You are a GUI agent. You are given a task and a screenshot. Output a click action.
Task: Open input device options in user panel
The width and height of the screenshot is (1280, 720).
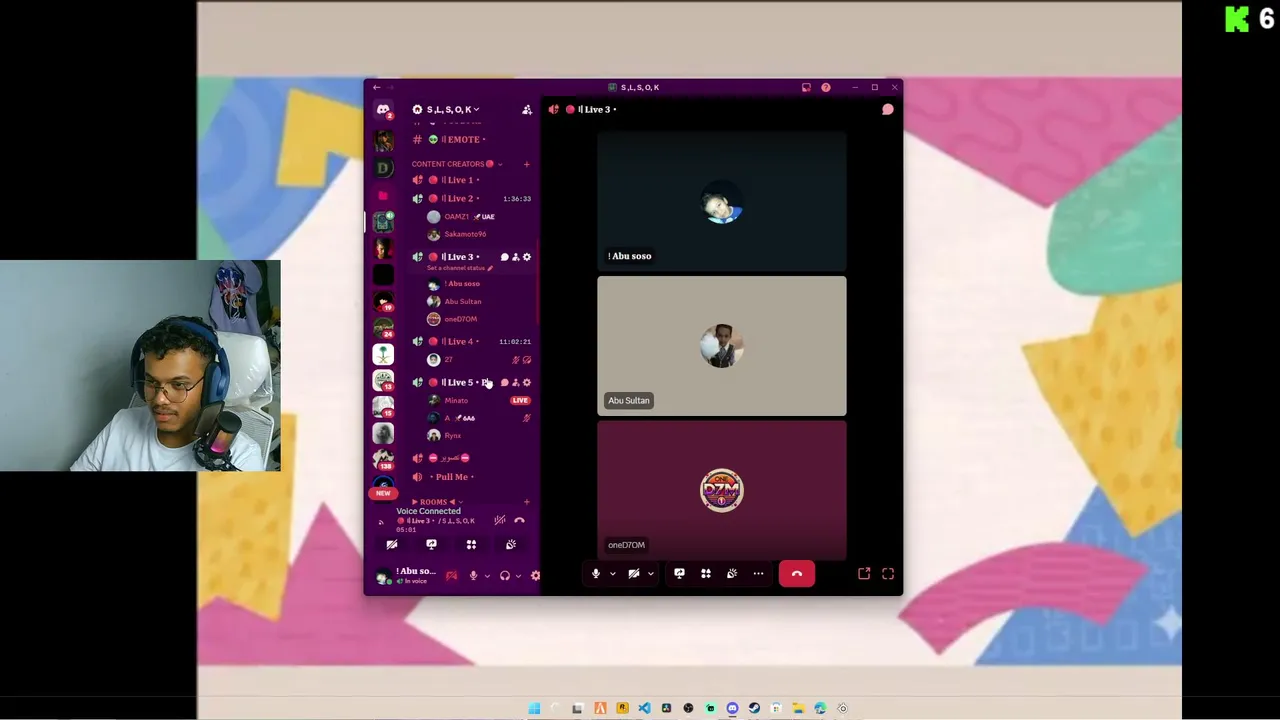tap(487, 576)
